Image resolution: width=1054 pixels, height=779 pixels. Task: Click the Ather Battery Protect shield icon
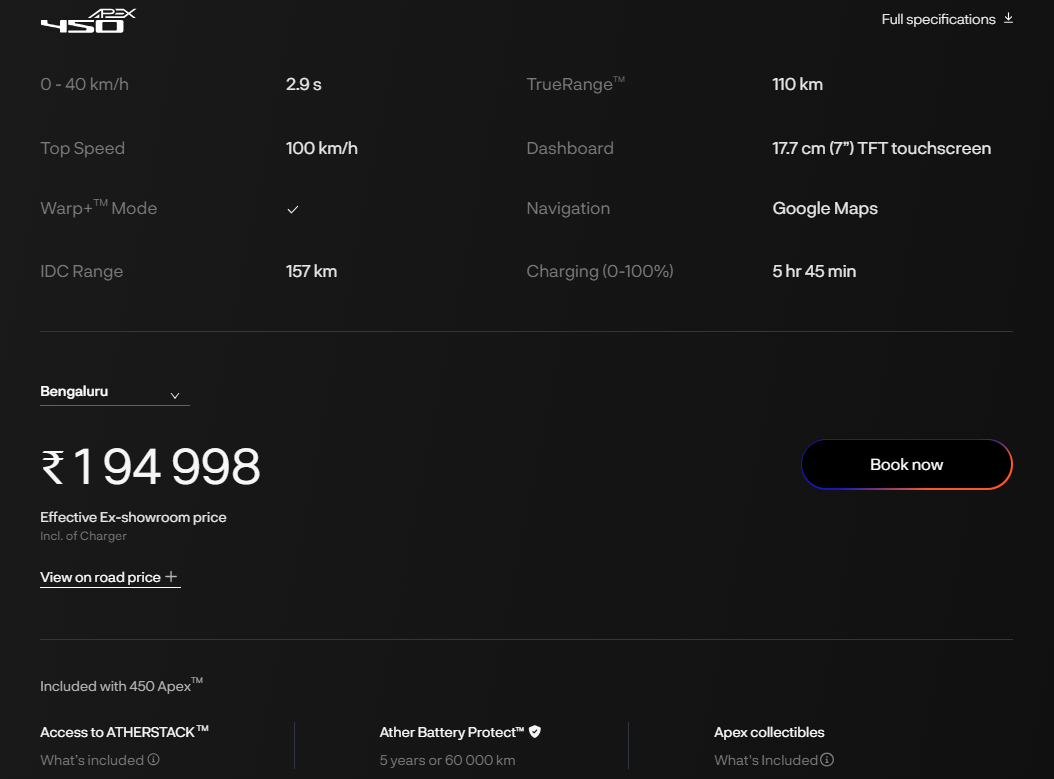pyautogui.click(x=535, y=731)
